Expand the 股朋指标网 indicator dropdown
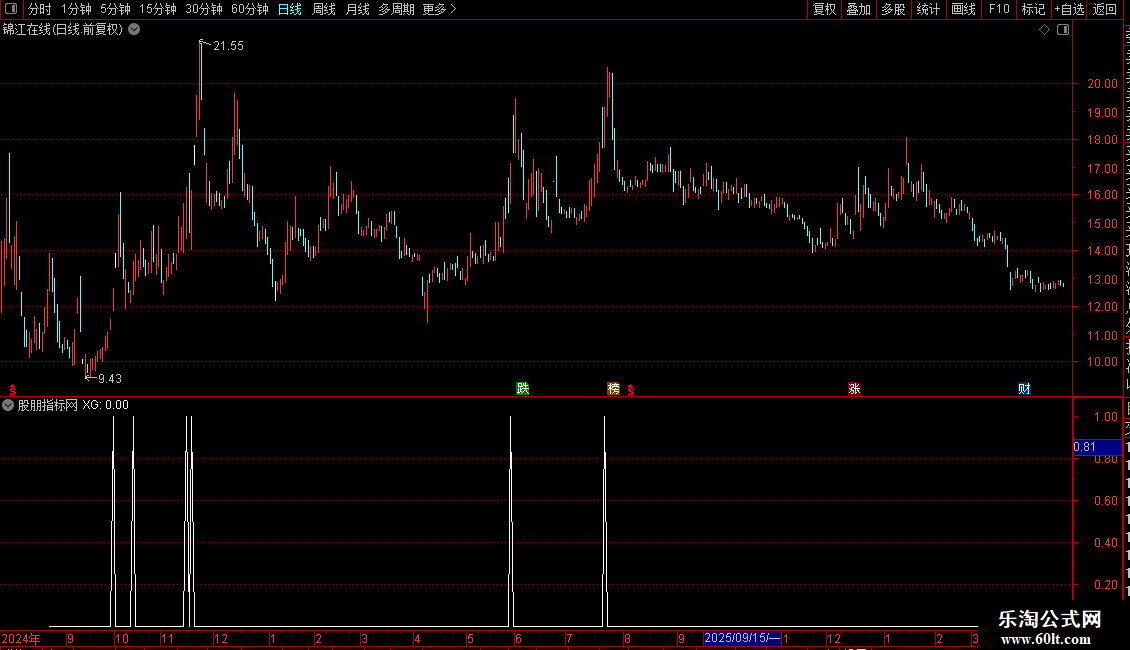Screen dimensions: 1130x650 tap(8, 405)
